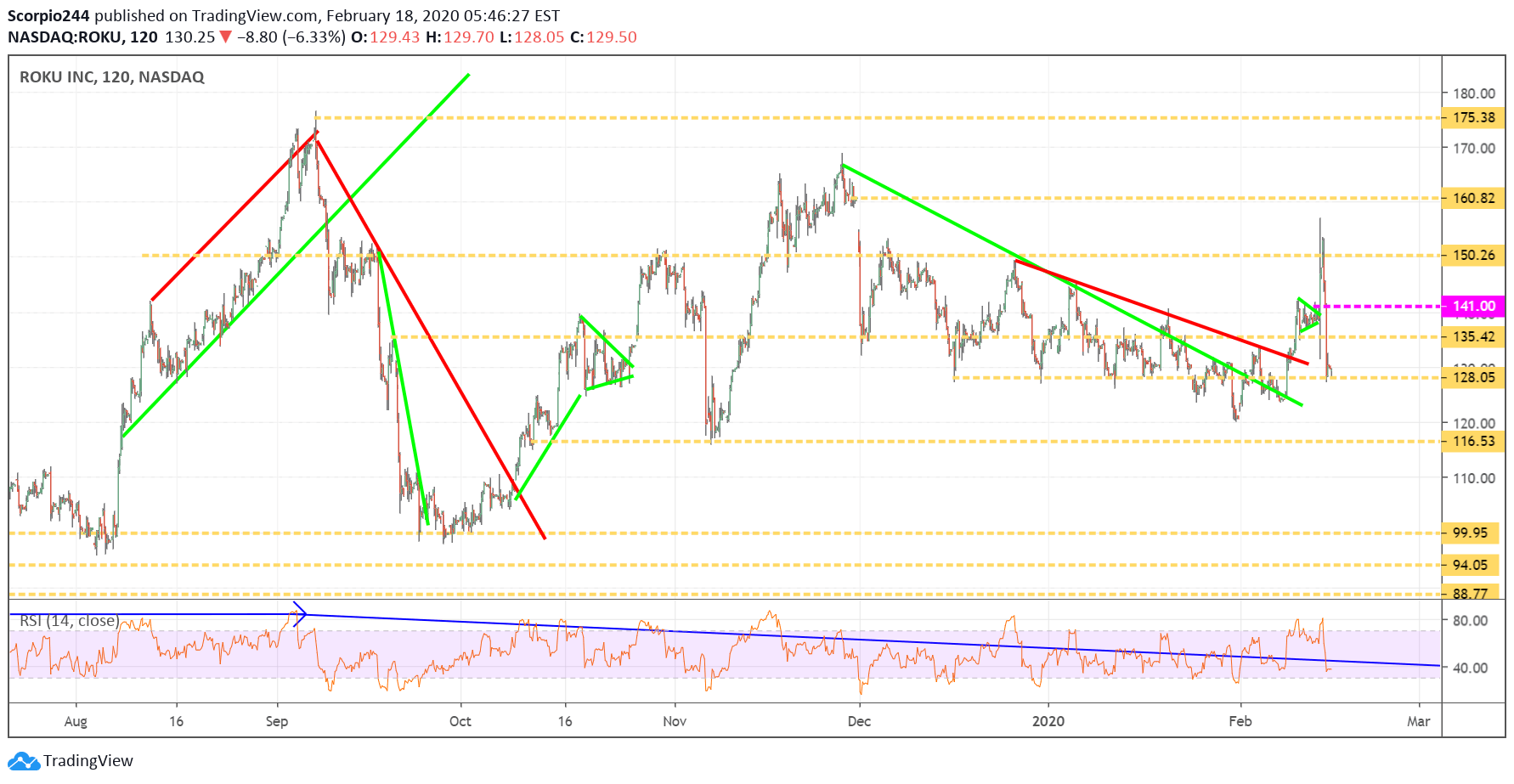Click the Oct label on time axis
1514x784 pixels.
[460, 721]
